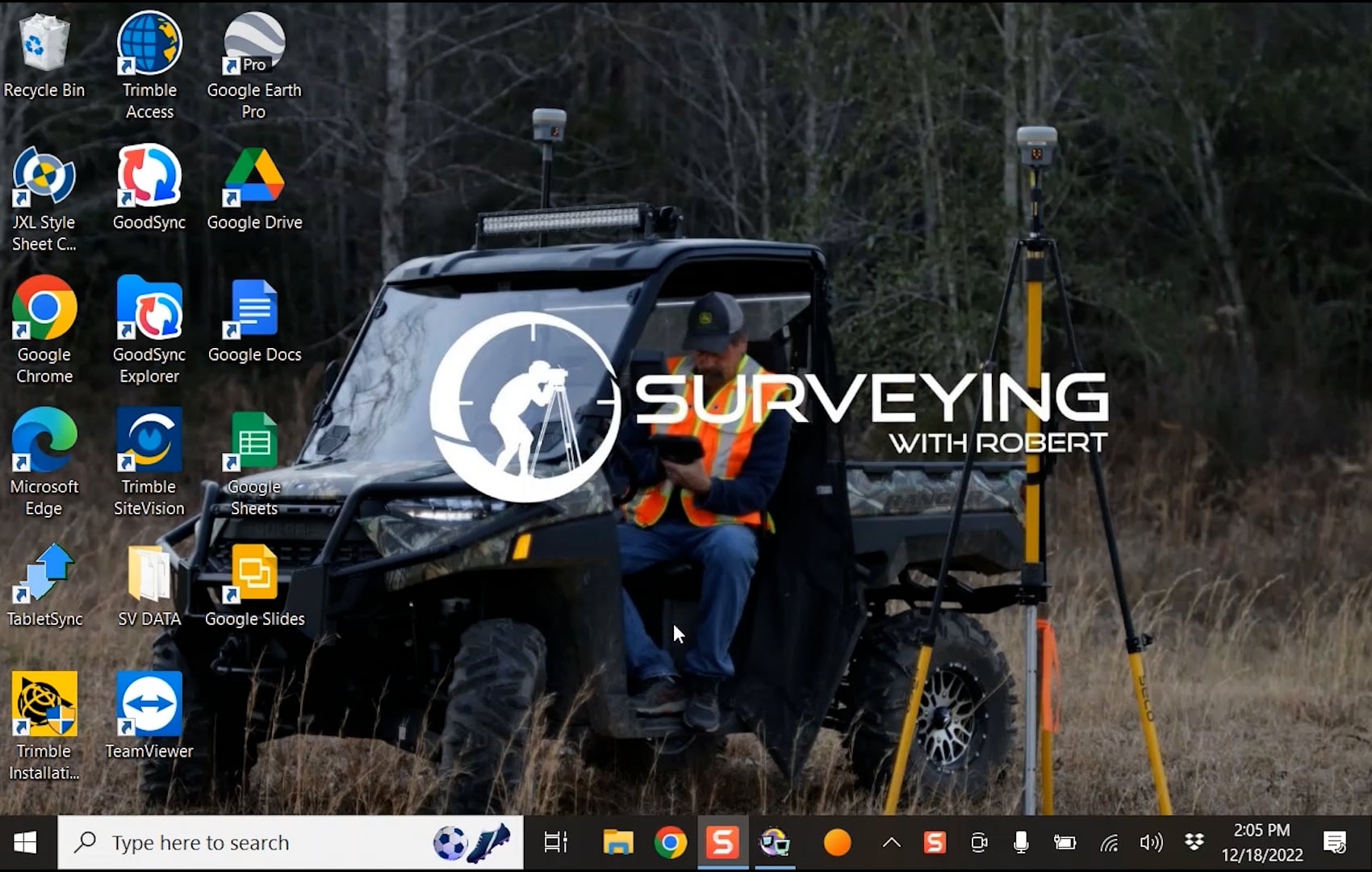
Task: Open Google Drive desktop shortcut
Action: pyautogui.click(x=254, y=188)
